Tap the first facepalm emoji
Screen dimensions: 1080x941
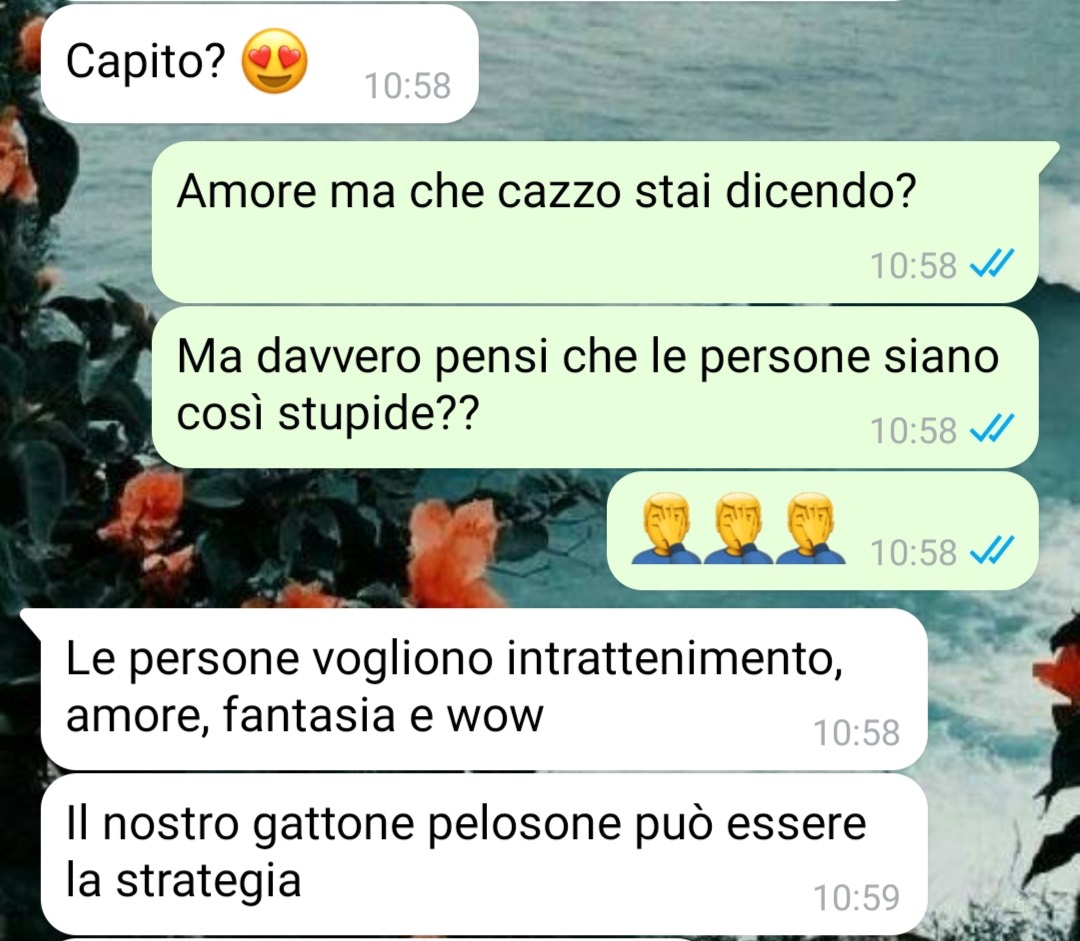(x=666, y=528)
